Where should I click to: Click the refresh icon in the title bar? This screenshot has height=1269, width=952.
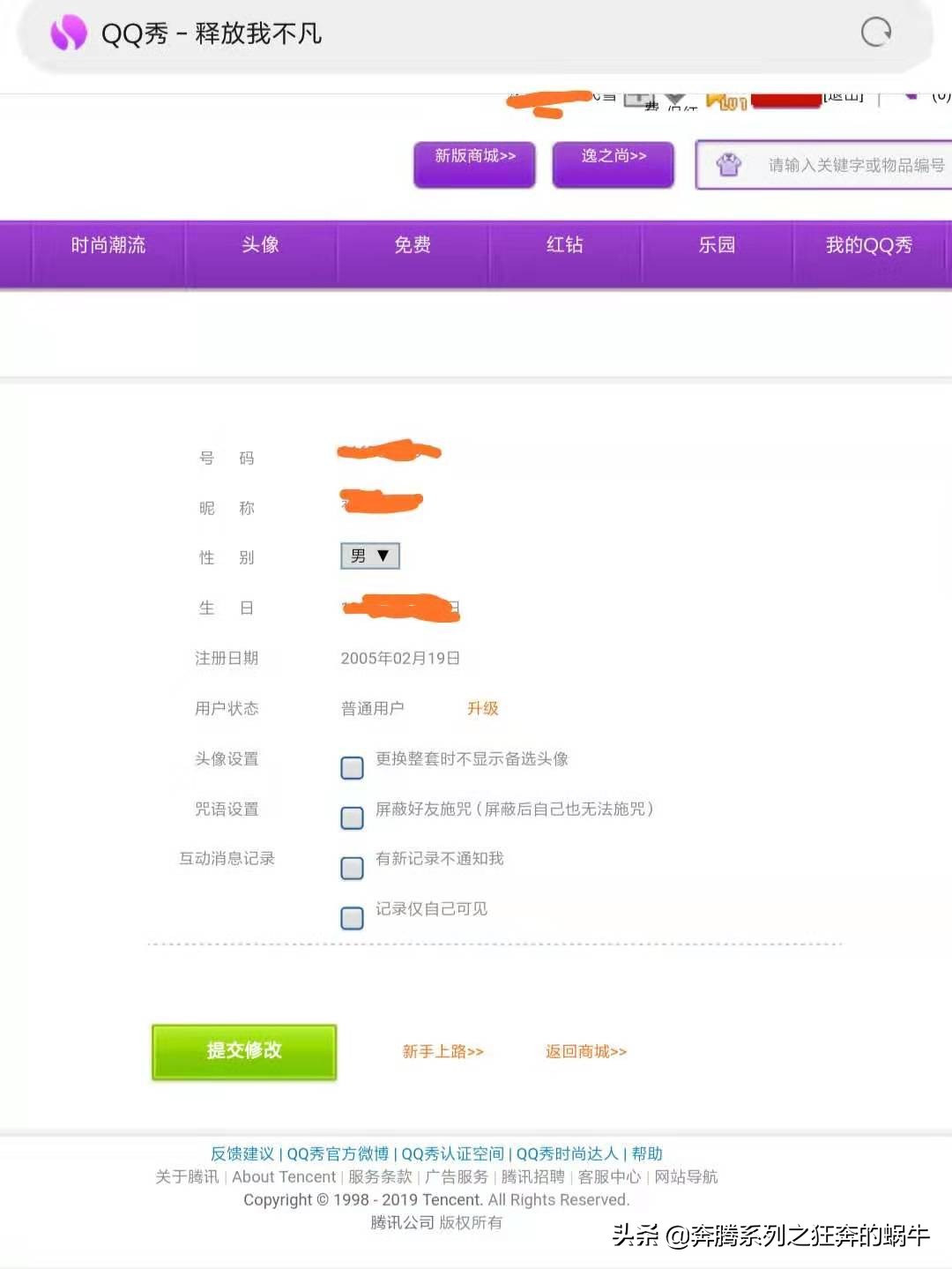876,34
